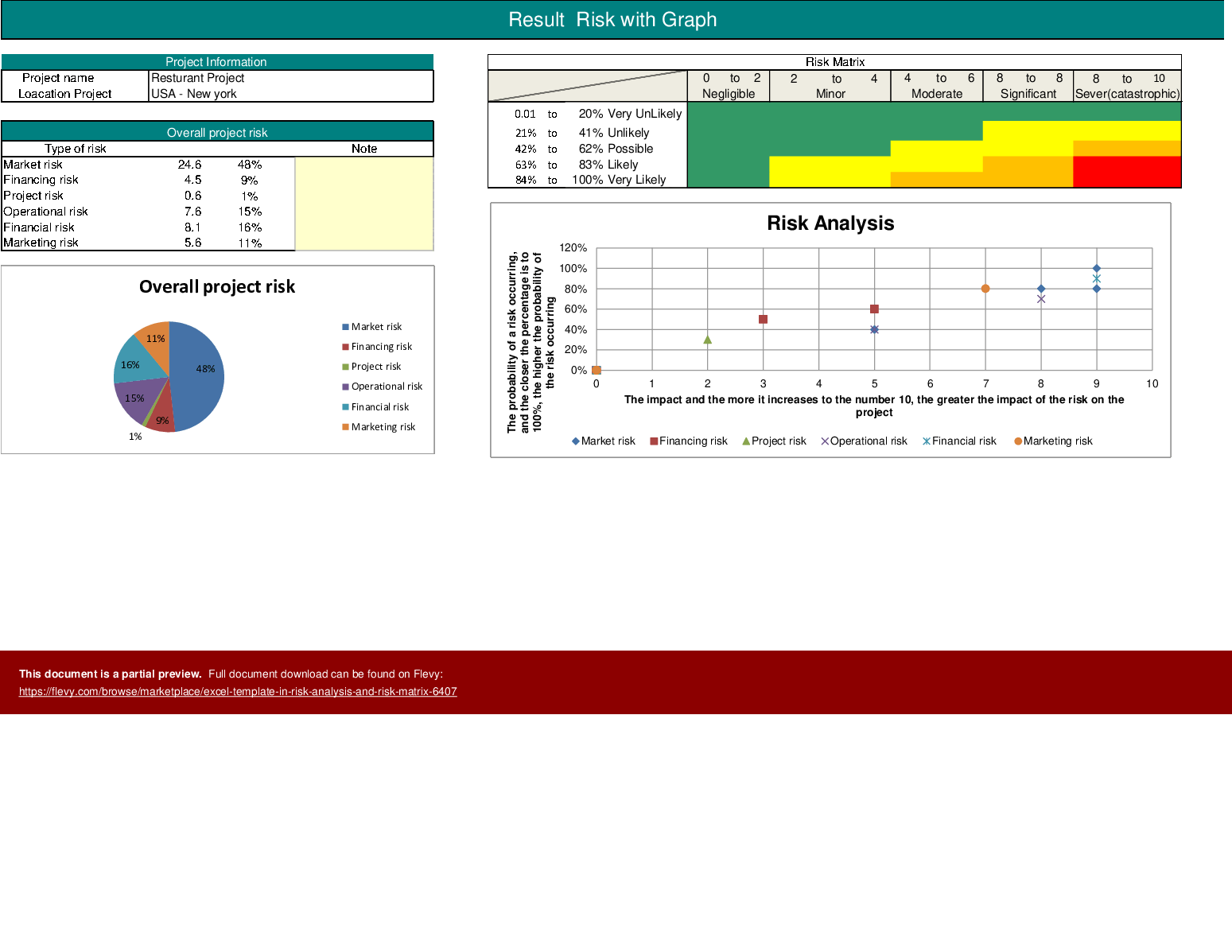
Task: Click the Financing risk legend square in pie chart
Action: 345,347
